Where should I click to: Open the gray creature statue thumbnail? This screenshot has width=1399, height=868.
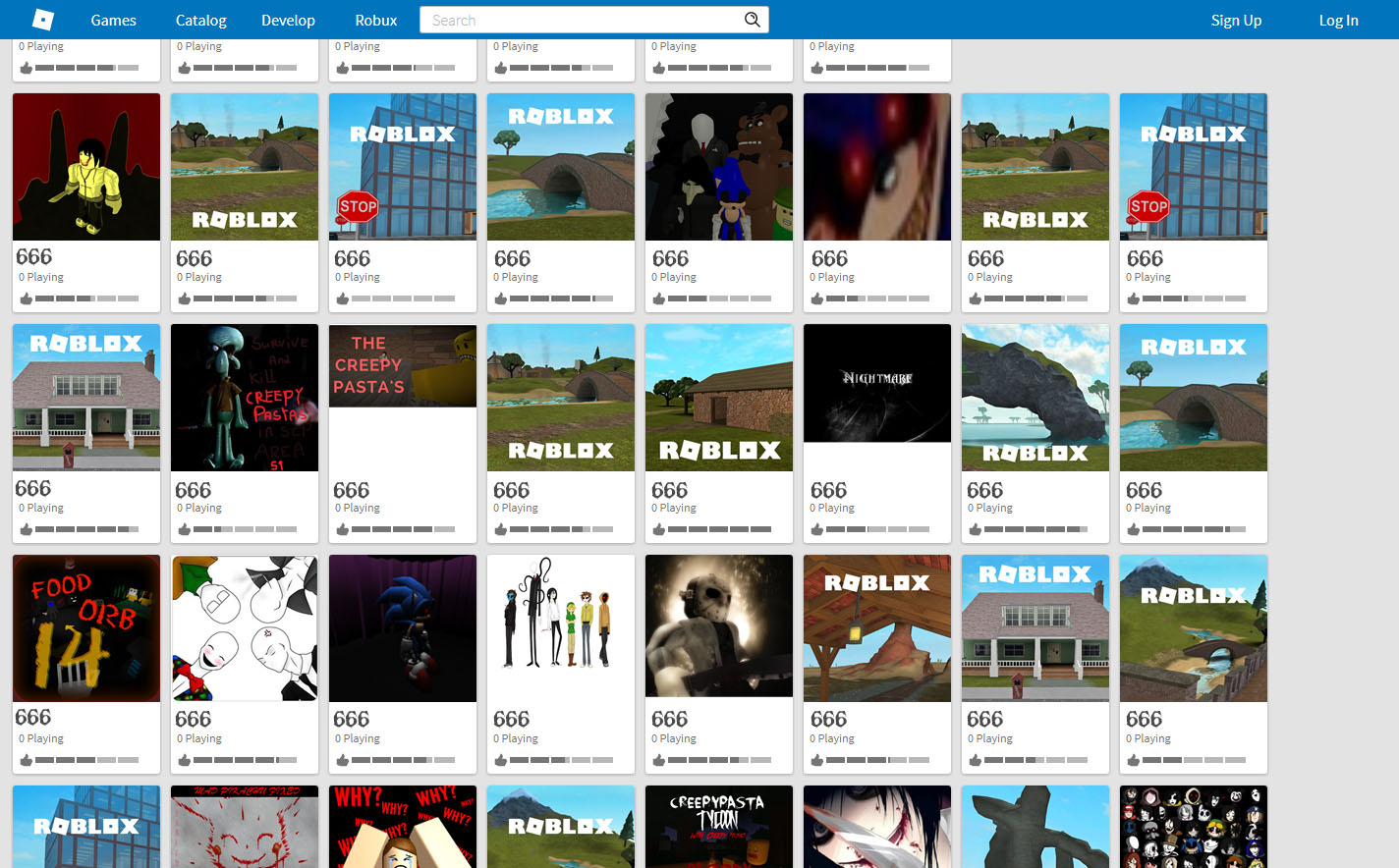point(1035,827)
